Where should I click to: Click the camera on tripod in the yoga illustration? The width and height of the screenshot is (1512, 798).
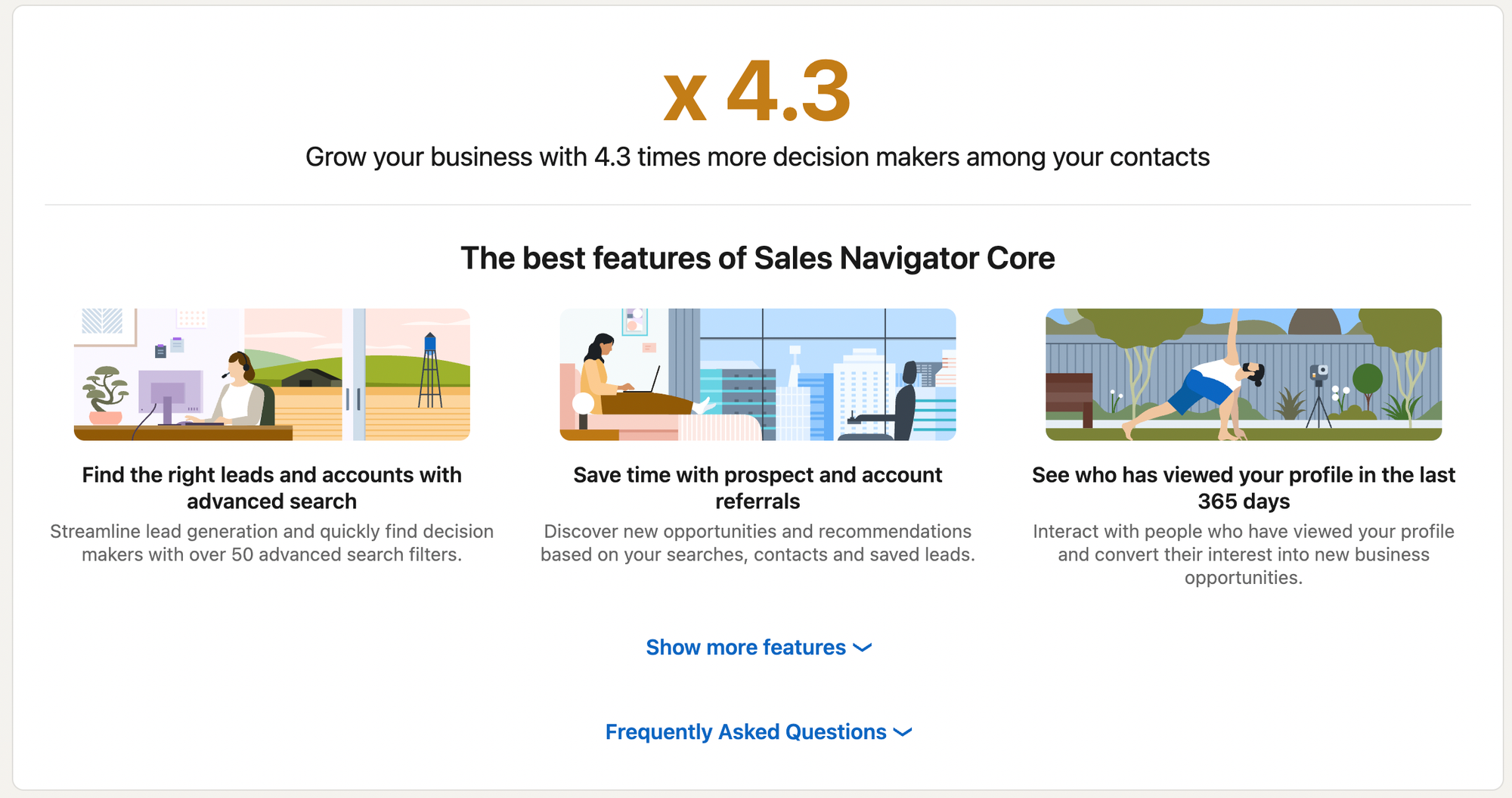(x=1318, y=393)
